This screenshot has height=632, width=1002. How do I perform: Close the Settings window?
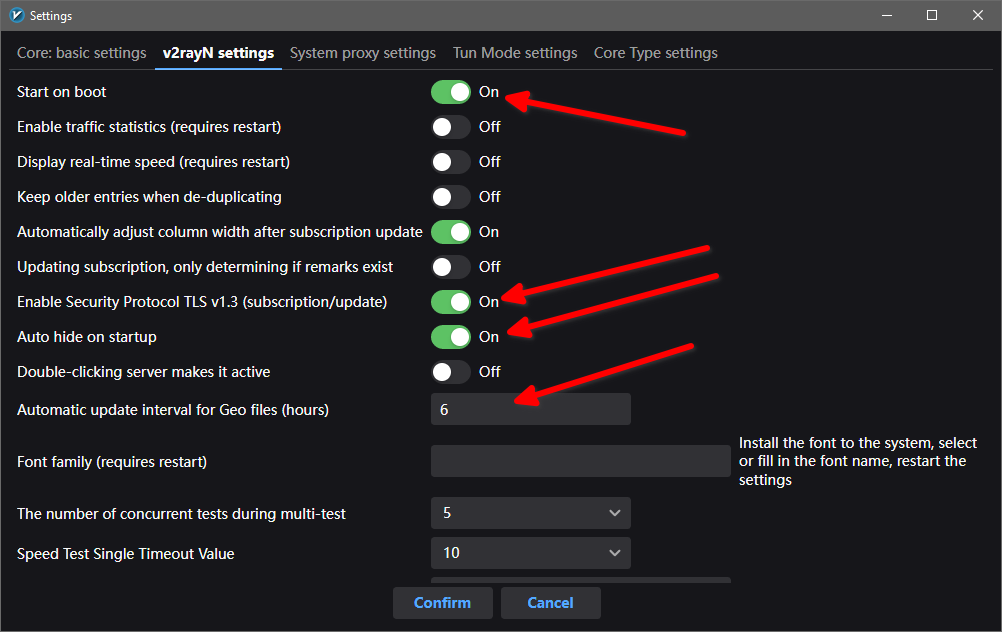[978, 15]
